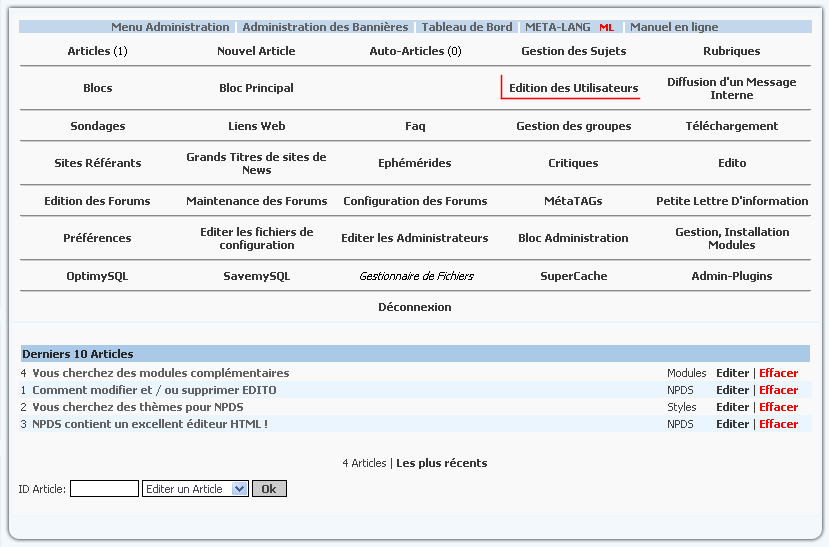Click the ID Article input field
The width and height of the screenshot is (829, 547).
(104, 489)
